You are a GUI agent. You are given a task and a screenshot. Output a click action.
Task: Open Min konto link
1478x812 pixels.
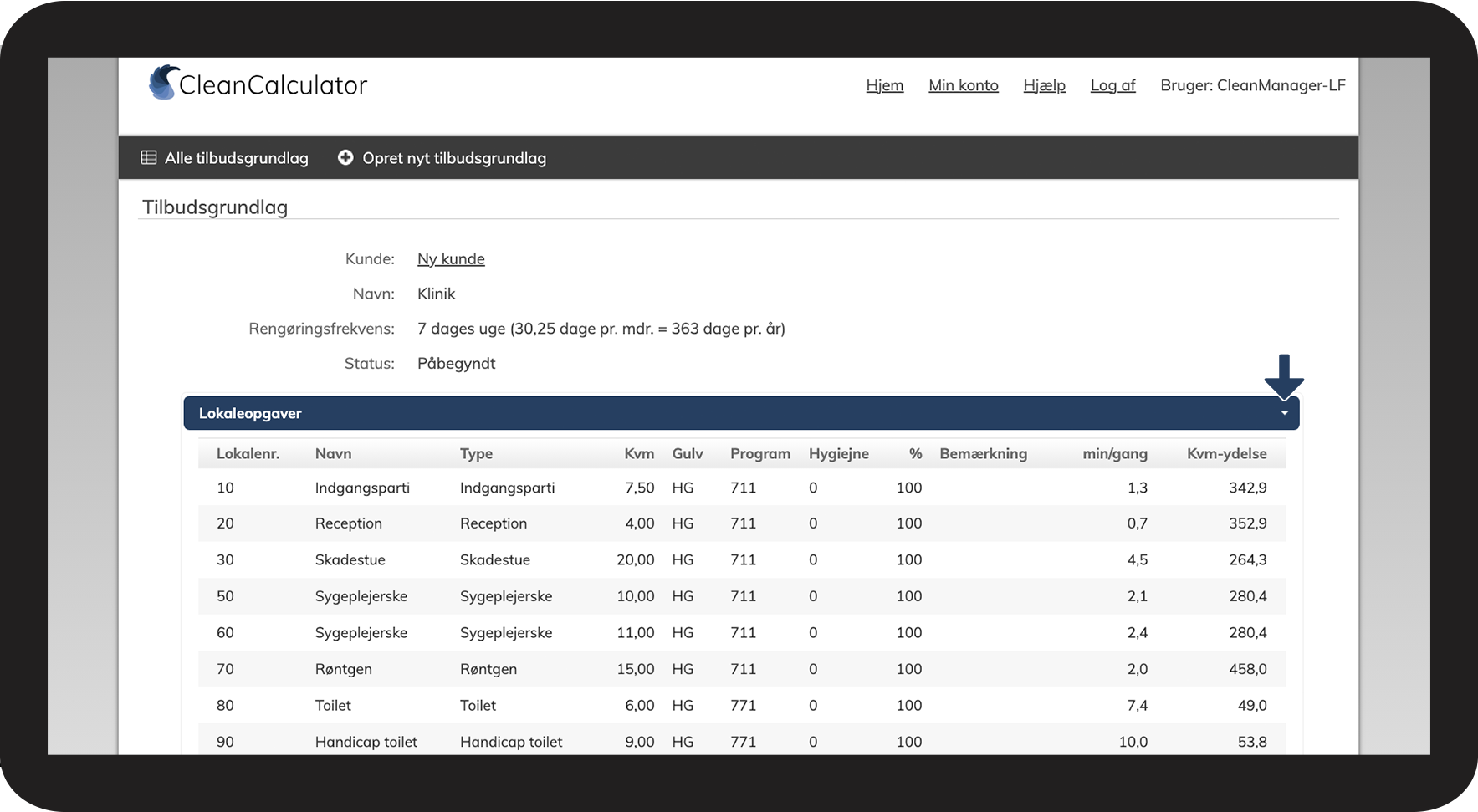(964, 85)
